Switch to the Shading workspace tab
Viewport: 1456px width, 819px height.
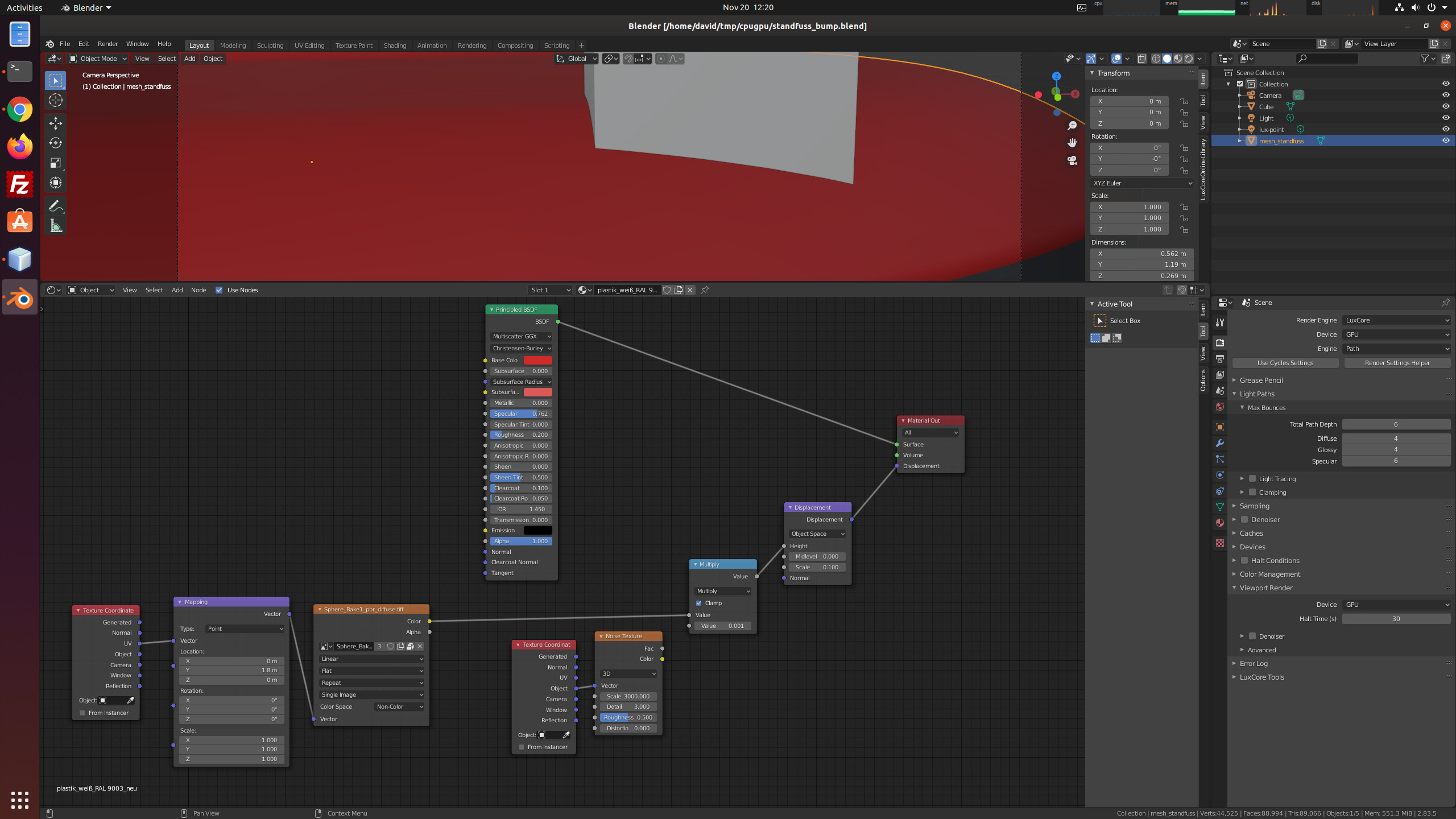[x=395, y=45]
